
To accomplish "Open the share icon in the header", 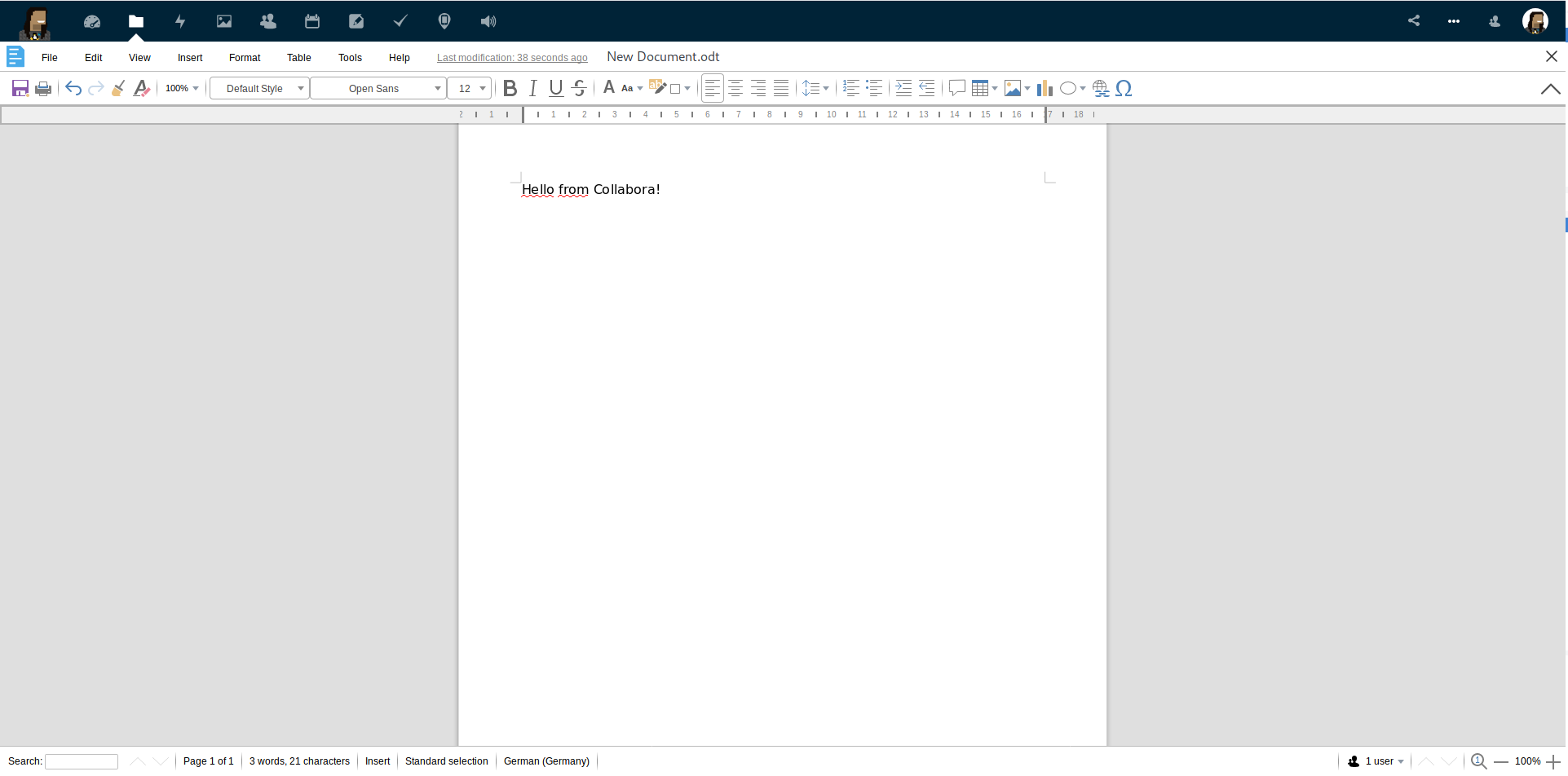I will (1414, 21).
